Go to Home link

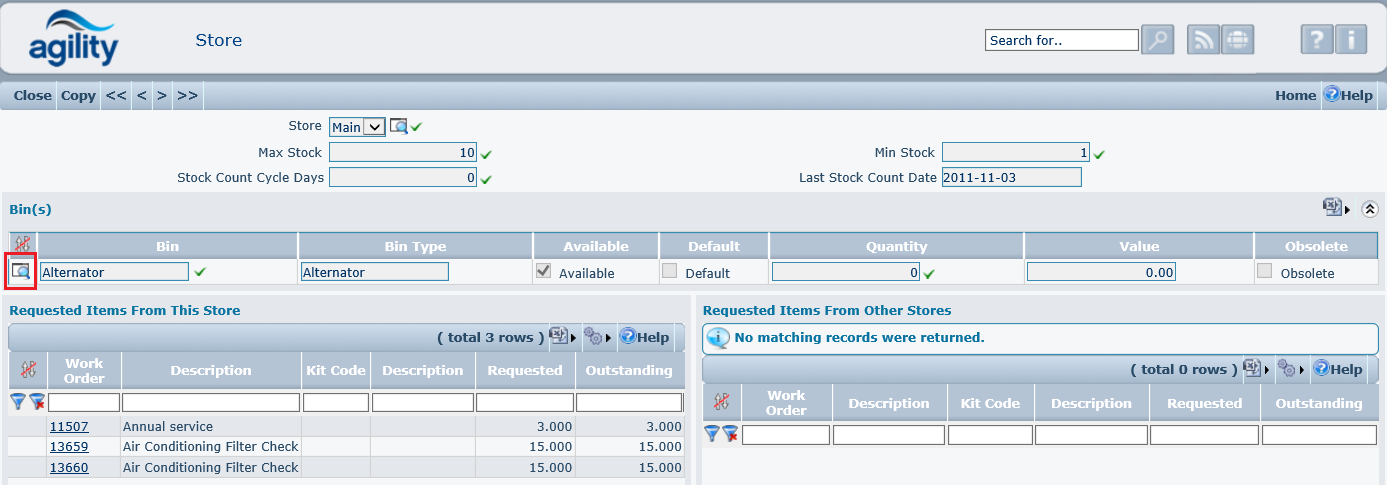click(1295, 95)
